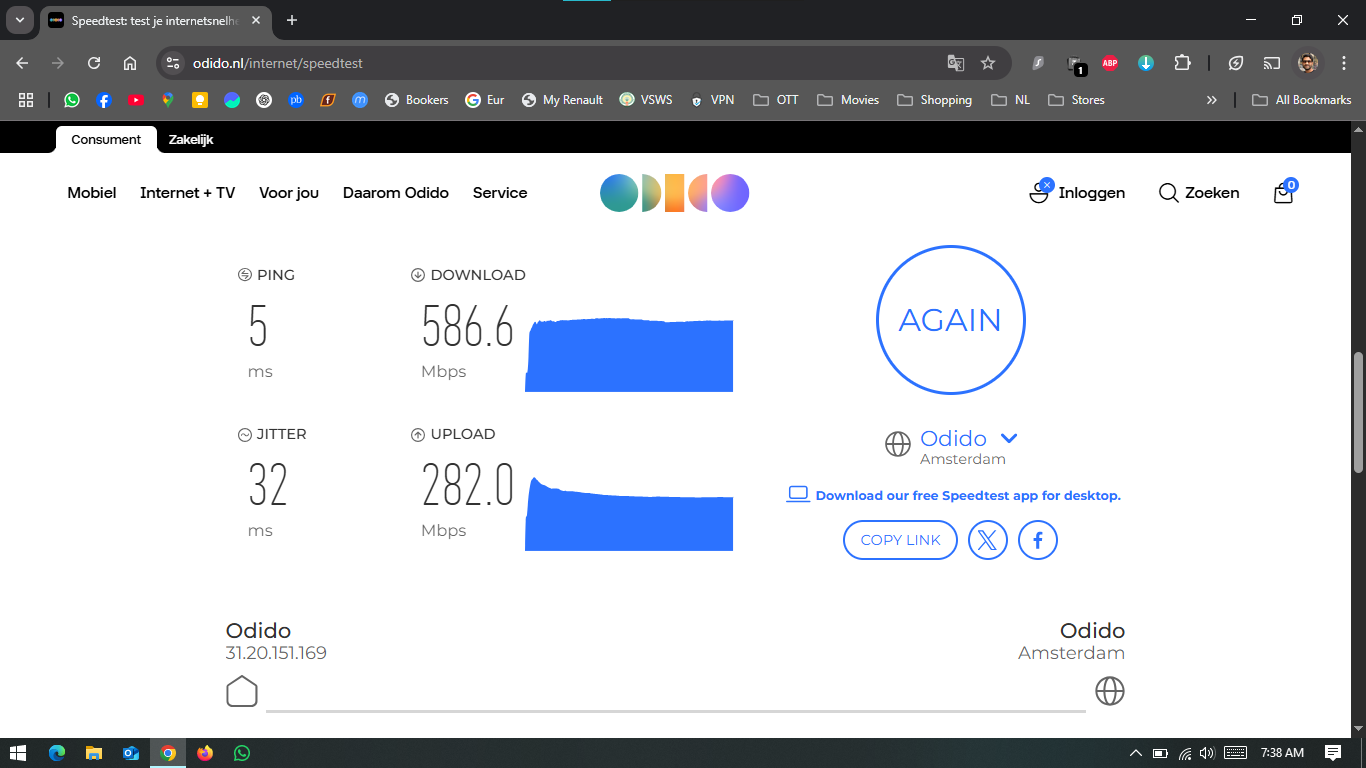Select the Consument tab
The height and width of the screenshot is (768, 1366).
(106, 139)
